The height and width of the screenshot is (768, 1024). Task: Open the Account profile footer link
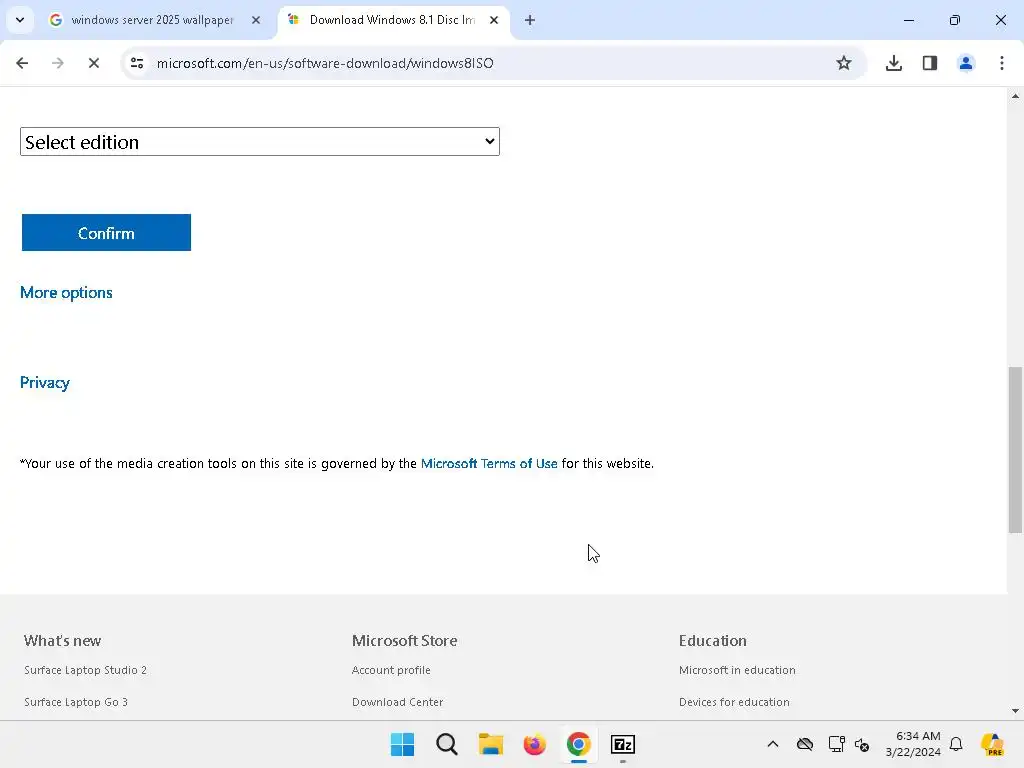click(x=391, y=670)
